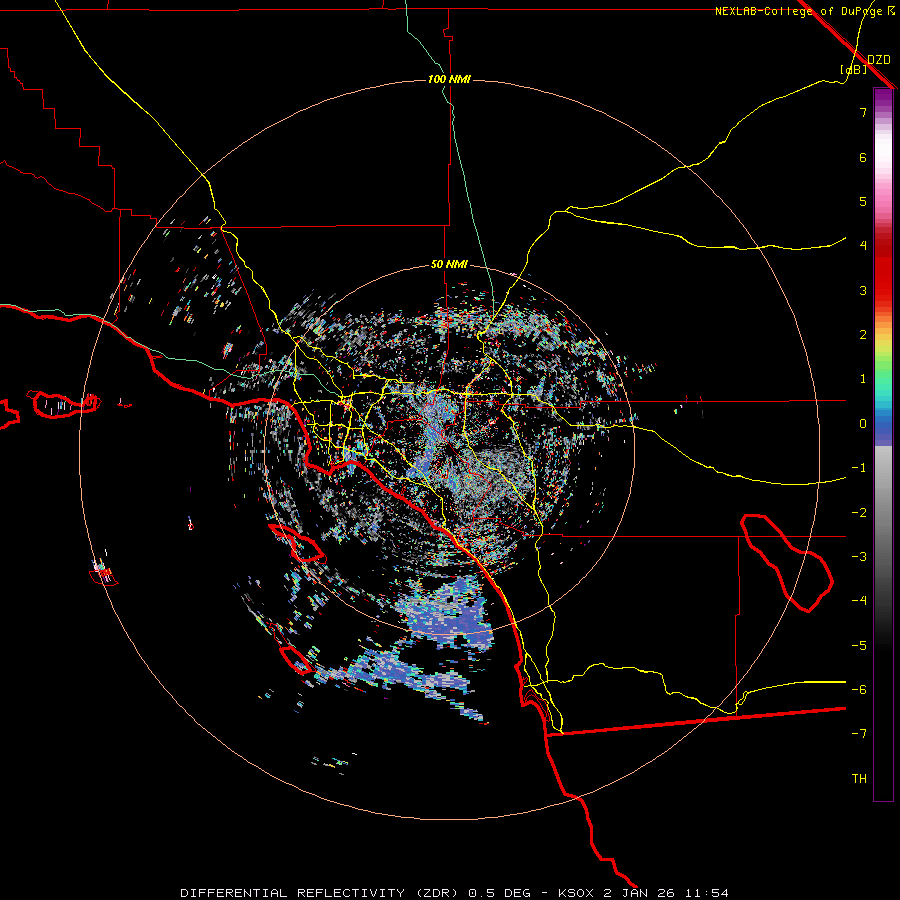
Task: Click the color scale label "-5"
Action: (x=859, y=646)
